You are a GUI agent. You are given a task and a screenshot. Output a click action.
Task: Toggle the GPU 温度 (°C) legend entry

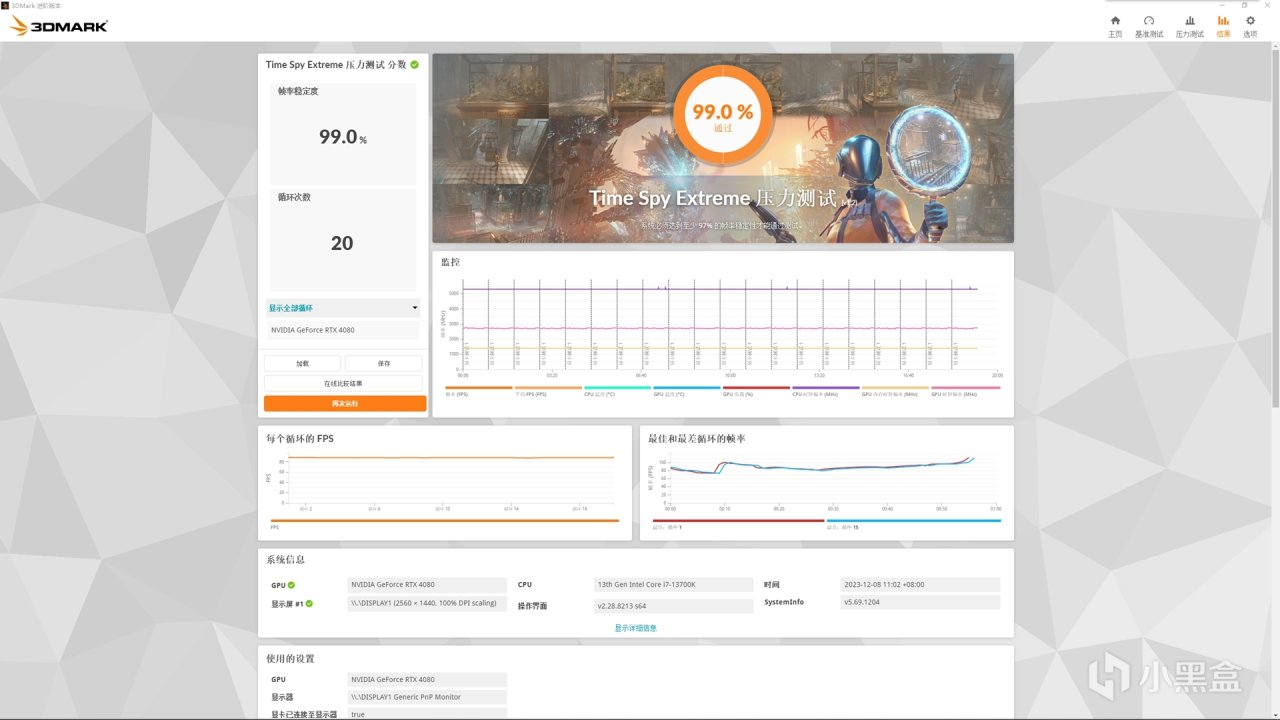[x=686, y=391]
